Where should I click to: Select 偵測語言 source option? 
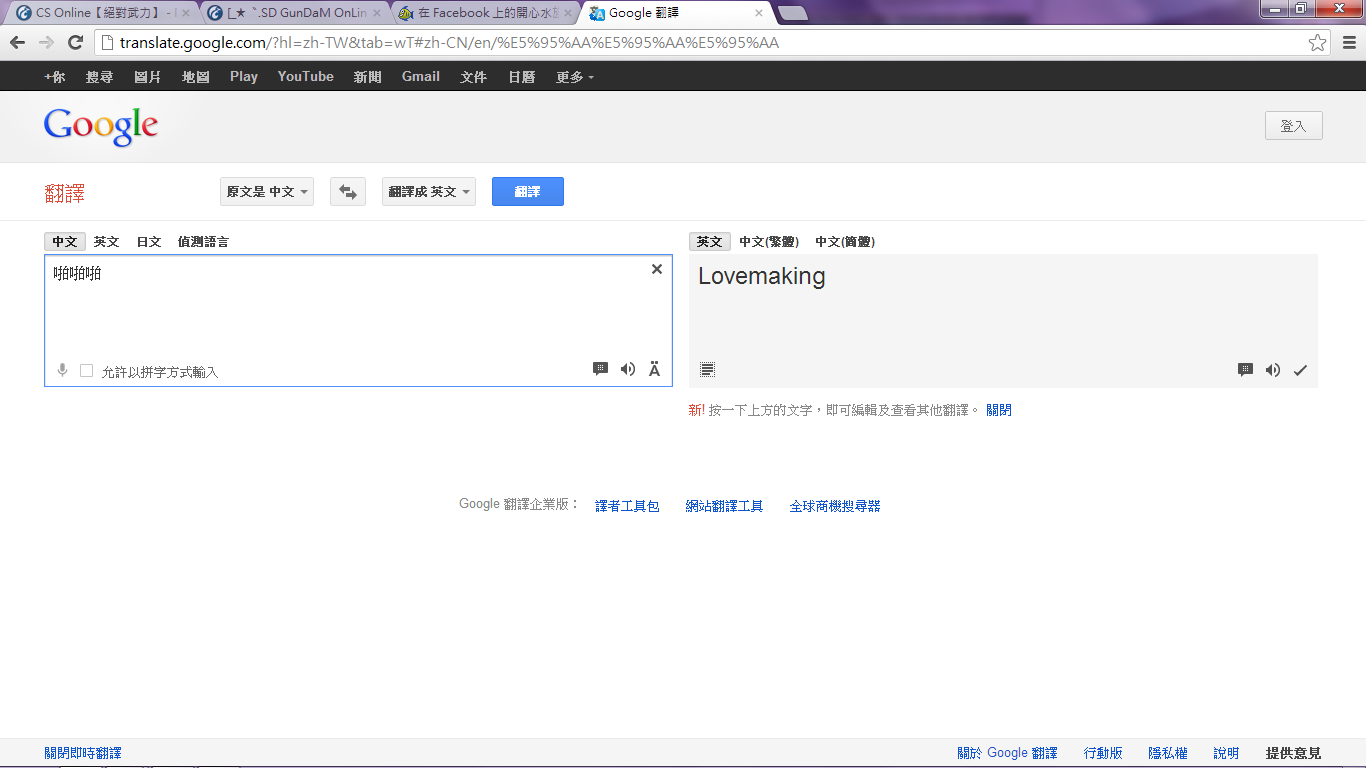203,242
